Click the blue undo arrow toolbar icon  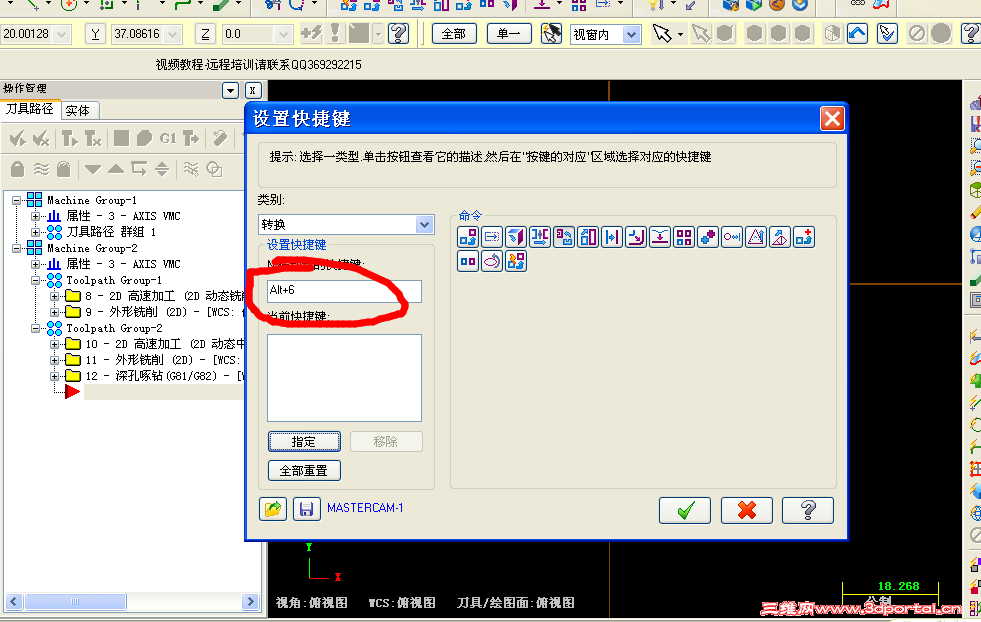(858, 33)
